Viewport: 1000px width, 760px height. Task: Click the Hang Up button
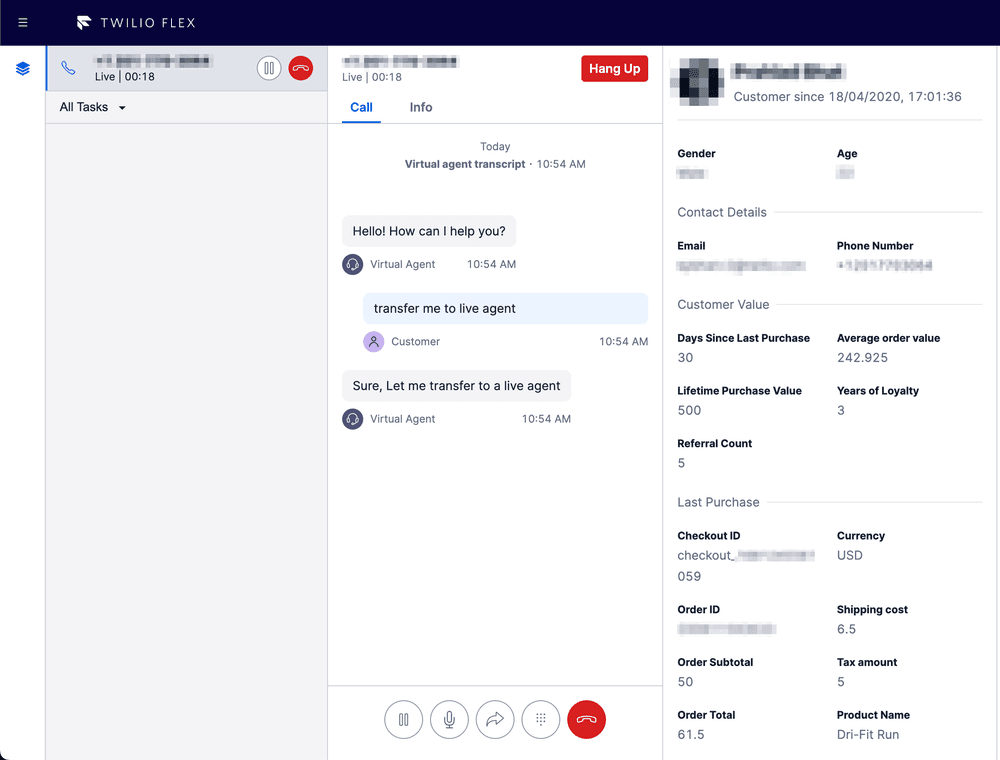(614, 68)
